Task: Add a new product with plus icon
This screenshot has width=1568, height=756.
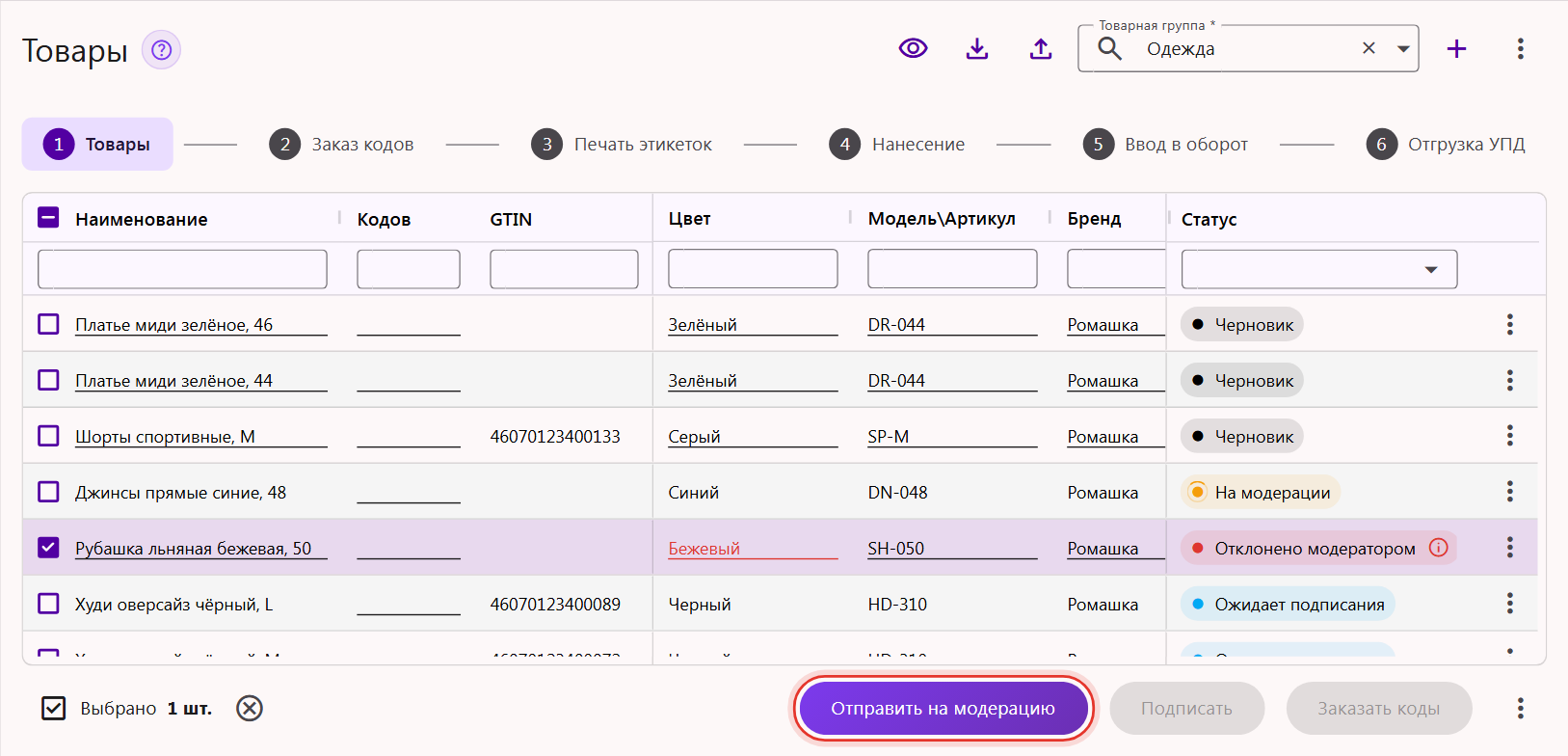Action: [x=1456, y=48]
